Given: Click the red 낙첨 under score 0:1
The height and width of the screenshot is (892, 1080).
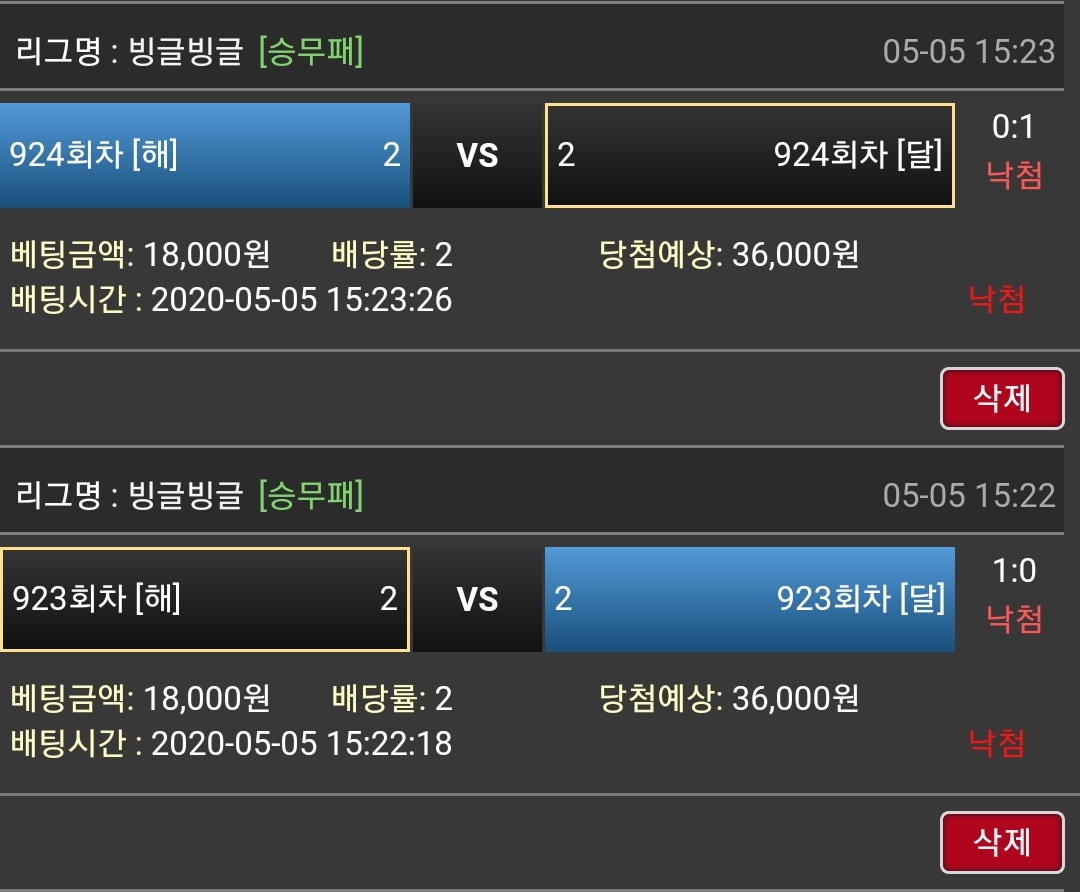Looking at the screenshot, I should tap(1014, 176).
